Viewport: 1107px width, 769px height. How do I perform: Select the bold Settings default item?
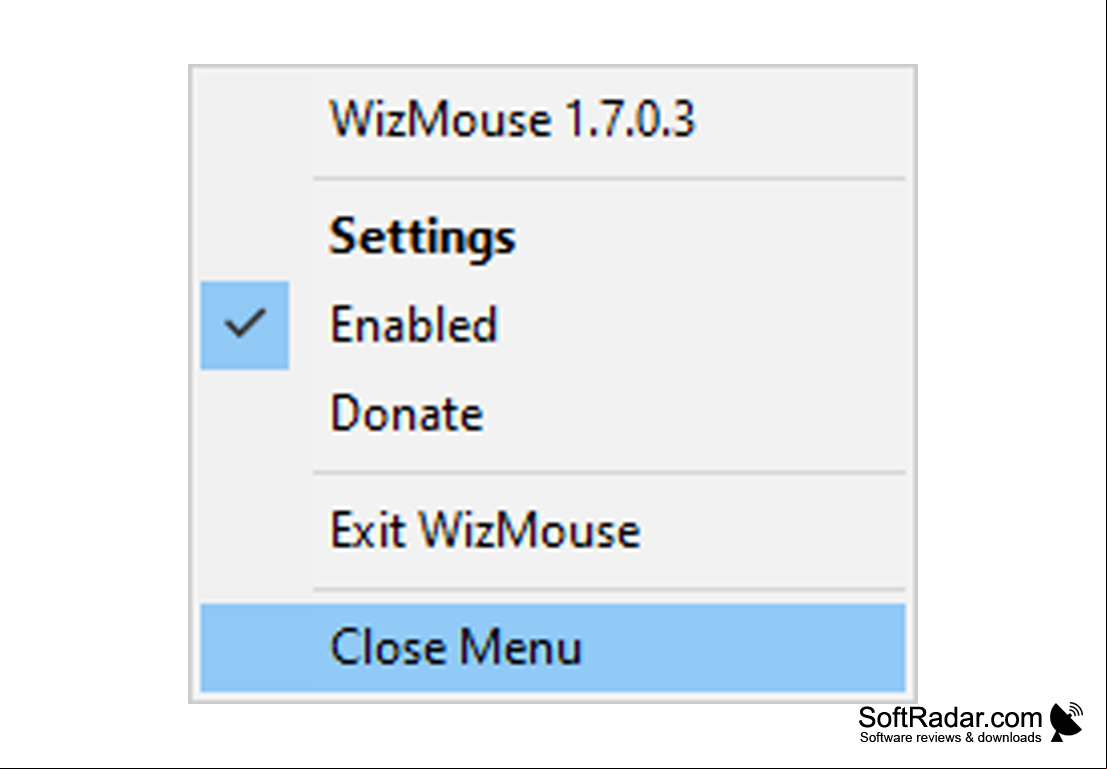(x=422, y=237)
